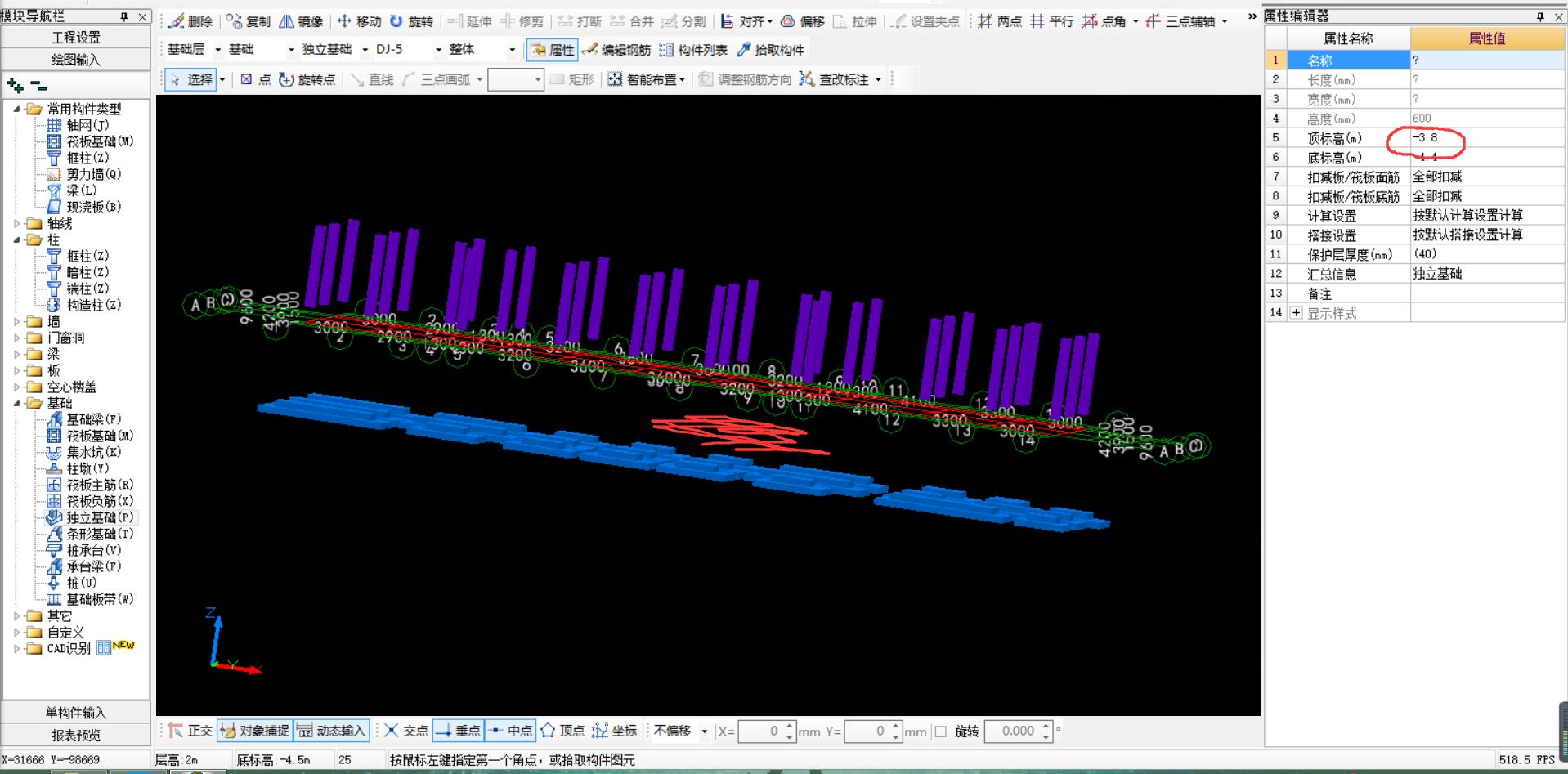Click the rotation angle input field
This screenshot has height=774, width=1568.
tap(1013, 731)
